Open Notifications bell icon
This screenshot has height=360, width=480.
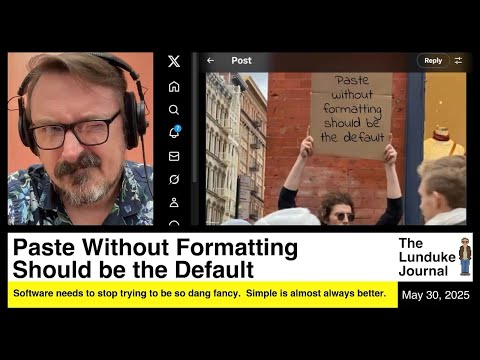[x=174, y=132]
